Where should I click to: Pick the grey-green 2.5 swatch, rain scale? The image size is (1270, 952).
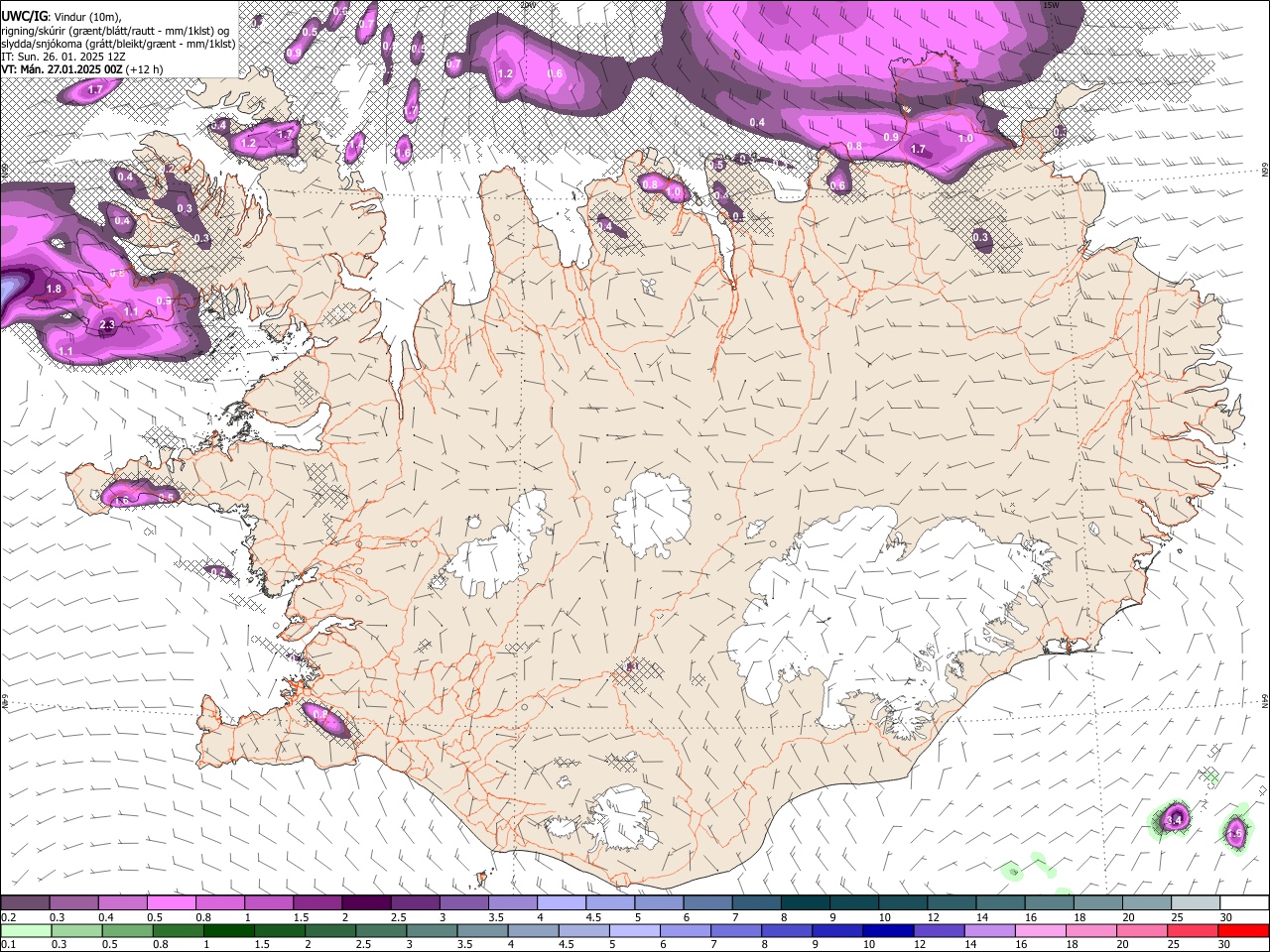380,930
